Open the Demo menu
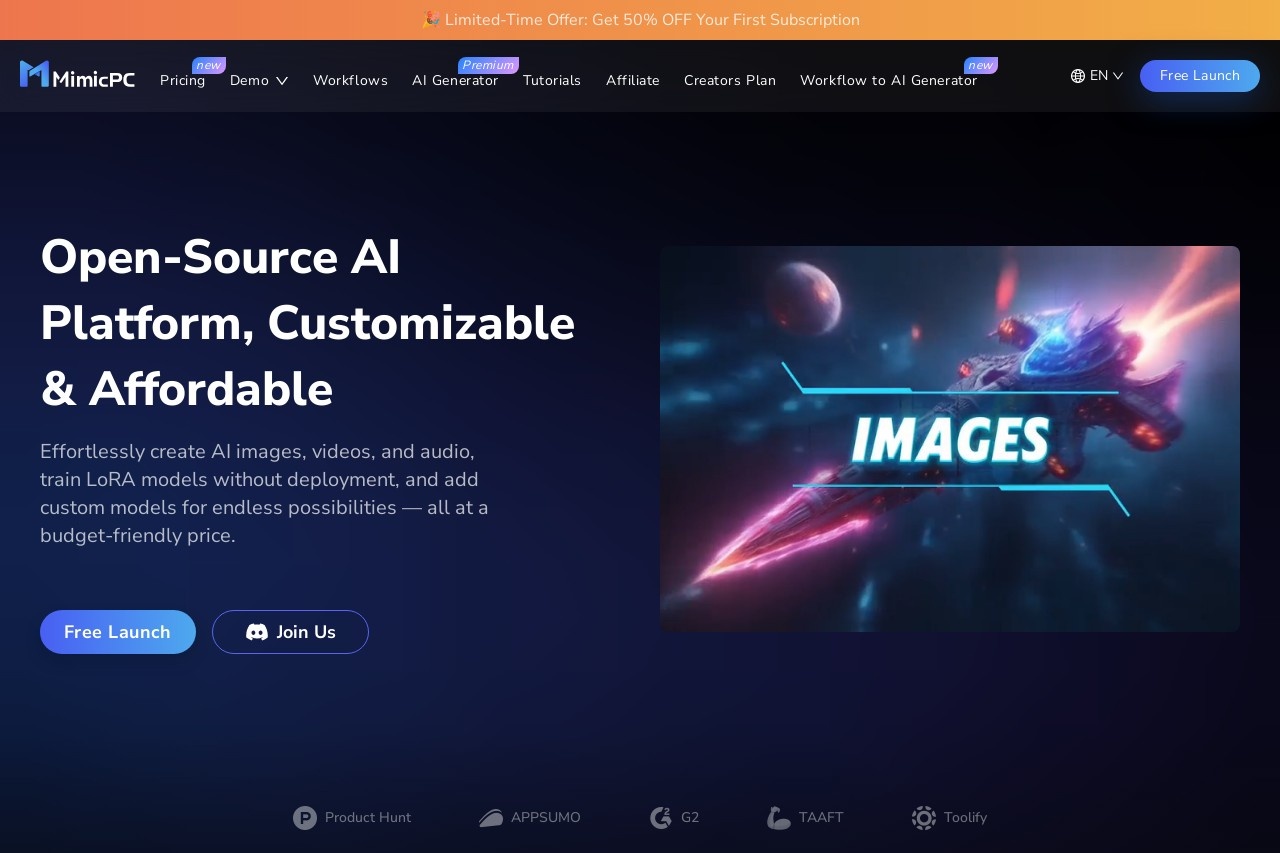The image size is (1280, 853). point(259,81)
